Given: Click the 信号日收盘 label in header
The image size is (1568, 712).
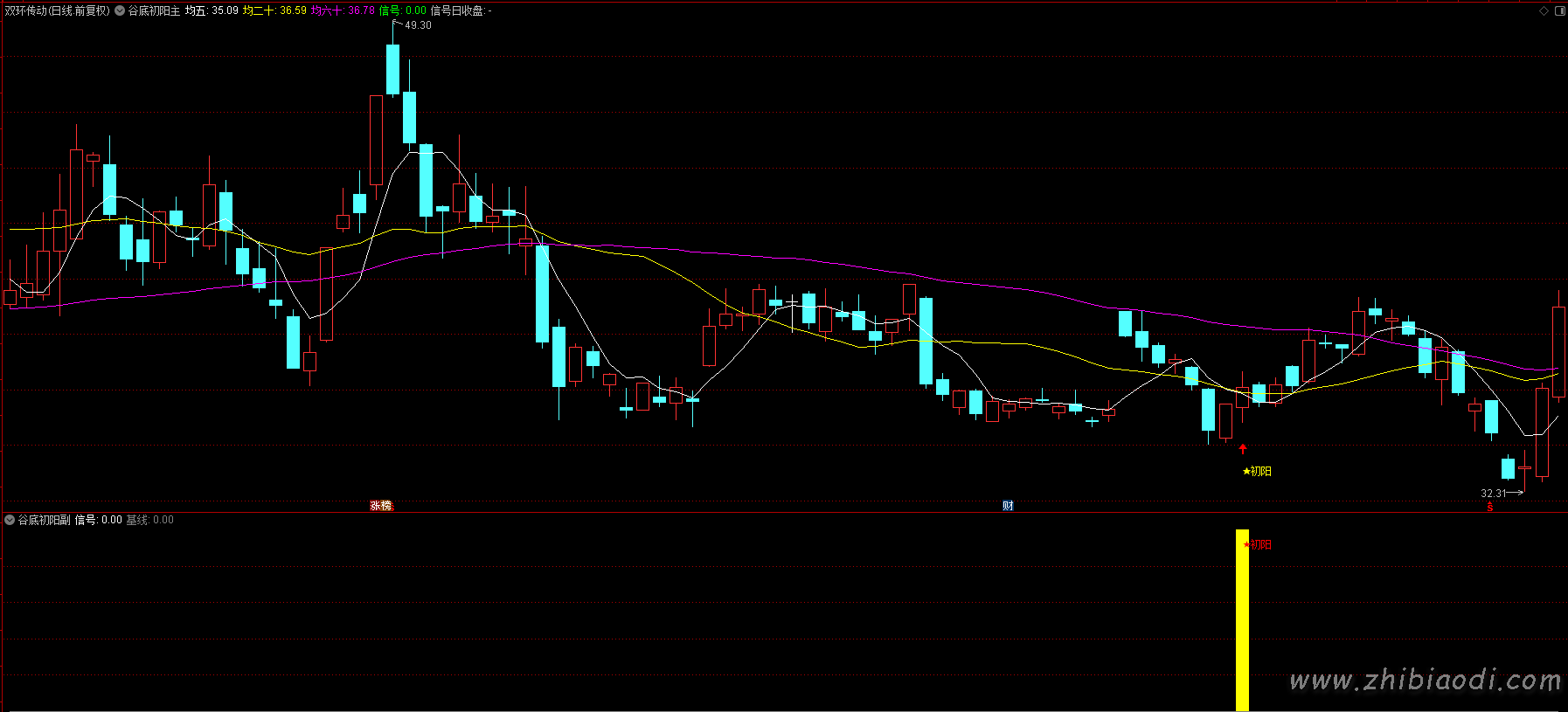Looking at the screenshot, I should [457, 11].
